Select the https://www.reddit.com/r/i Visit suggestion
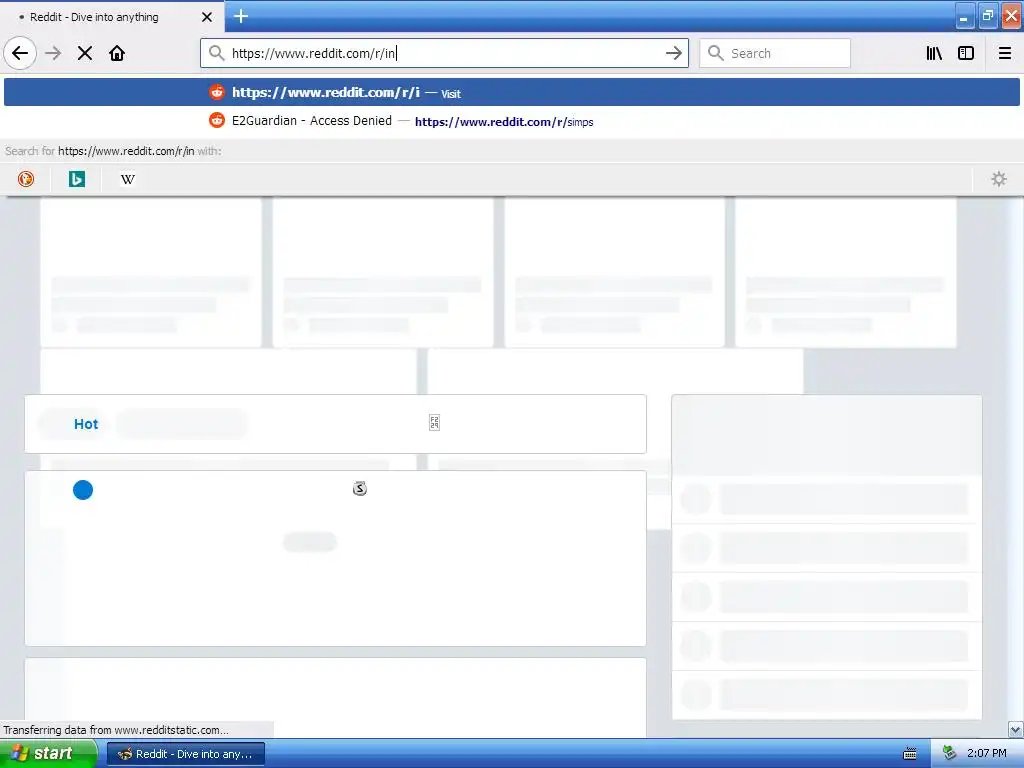This screenshot has height=768, width=1024. tap(512, 92)
